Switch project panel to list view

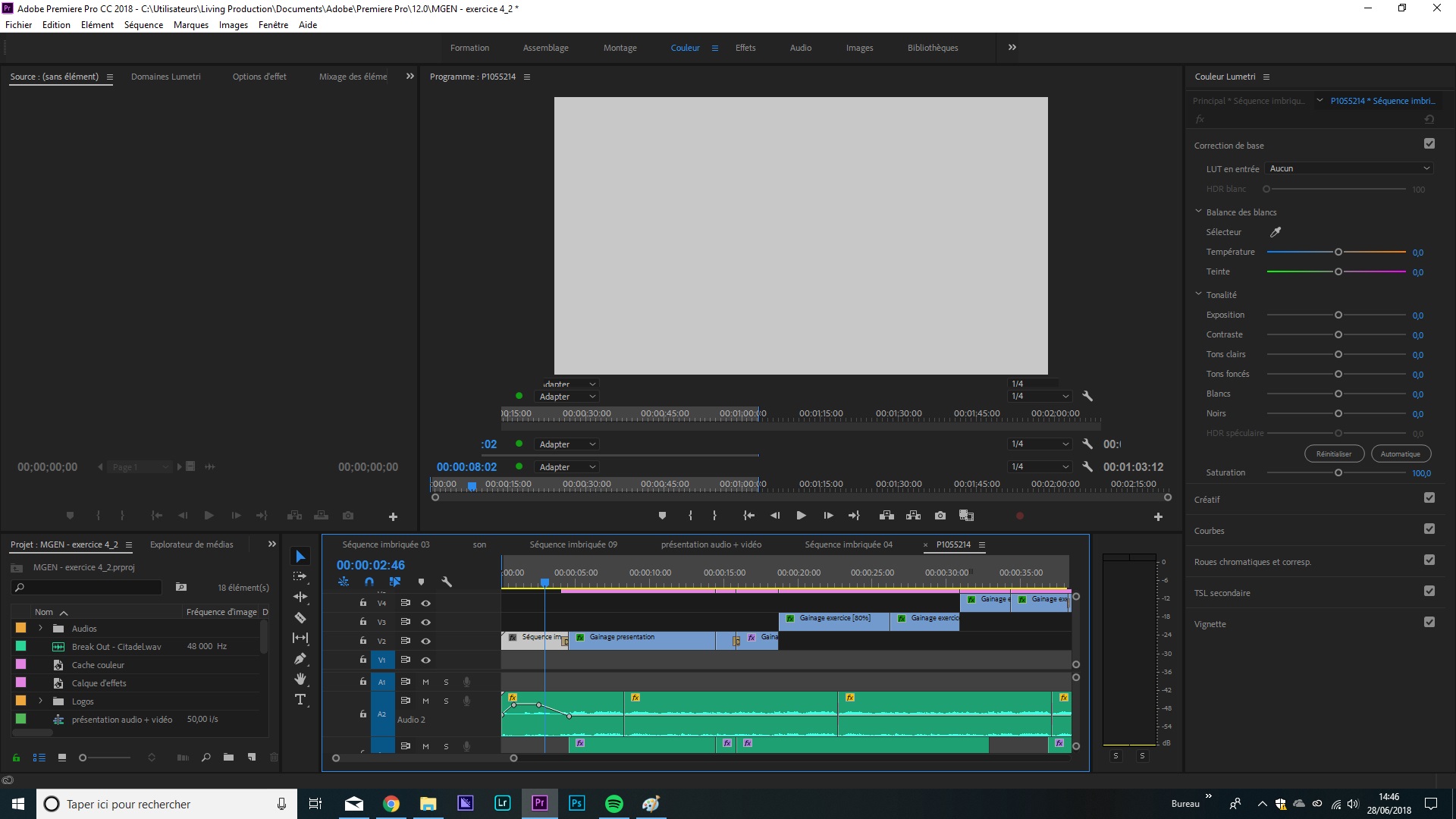click(39, 758)
